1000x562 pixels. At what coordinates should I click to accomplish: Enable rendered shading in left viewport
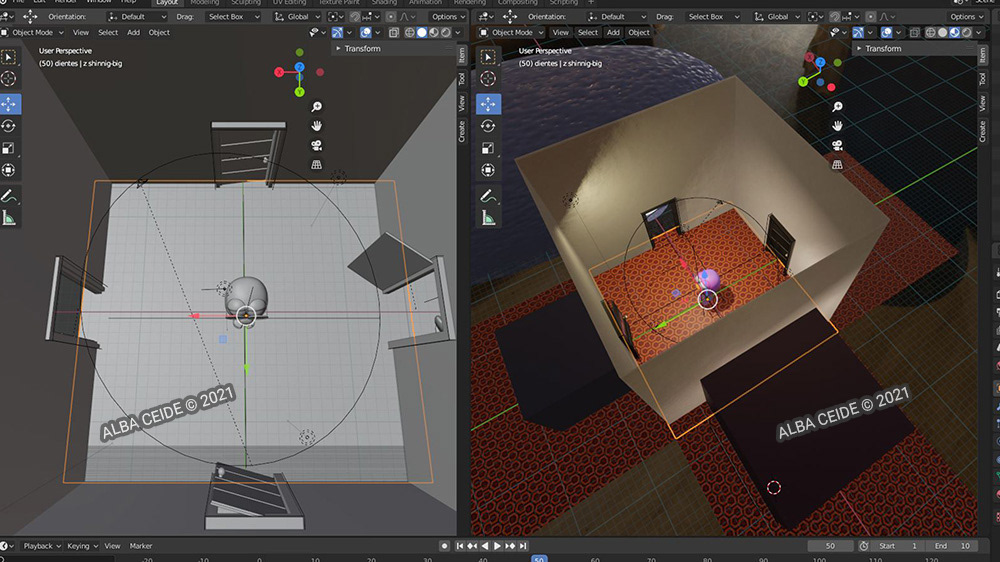(x=446, y=32)
